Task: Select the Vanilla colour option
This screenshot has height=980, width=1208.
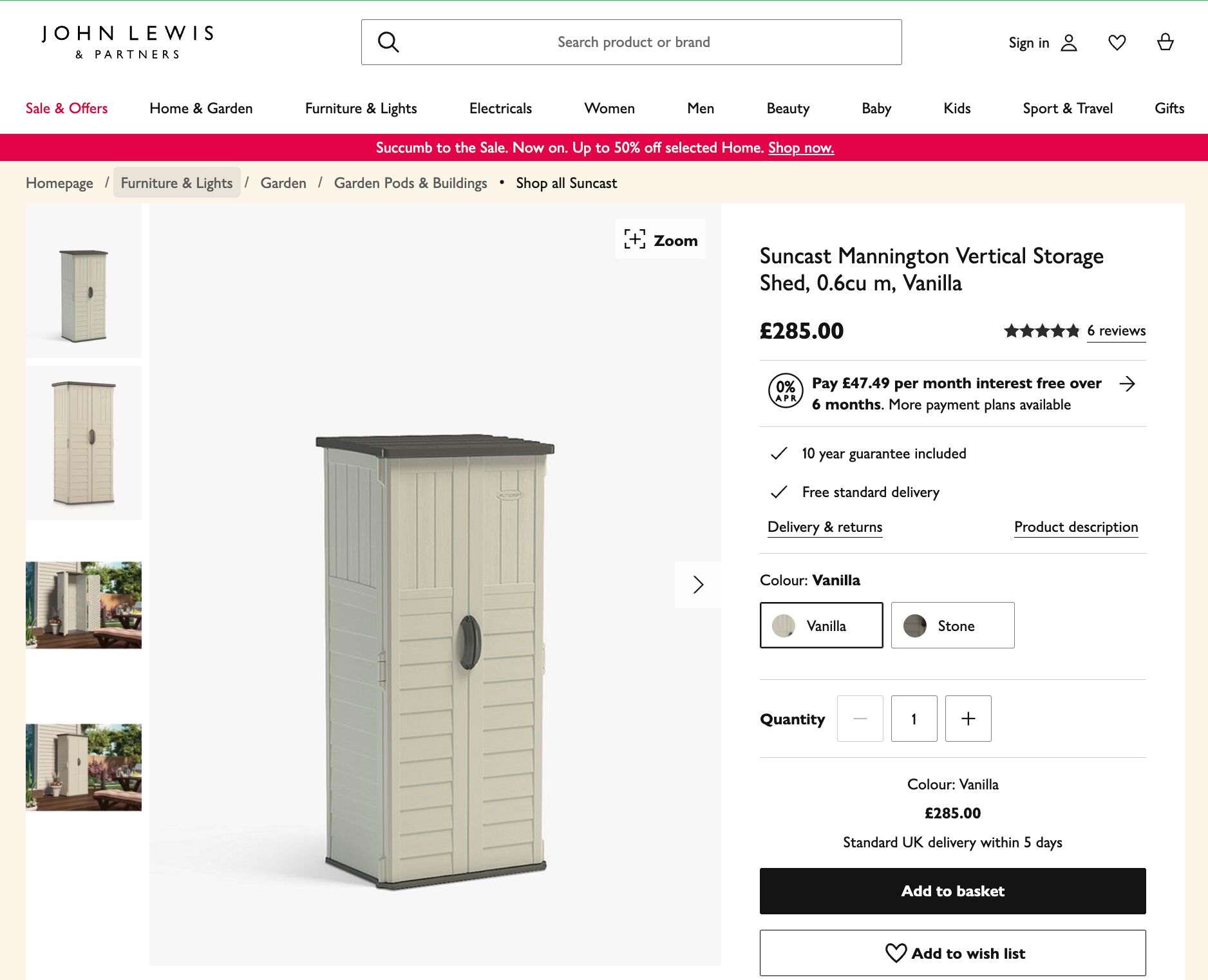Action: (x=821, y=625)
